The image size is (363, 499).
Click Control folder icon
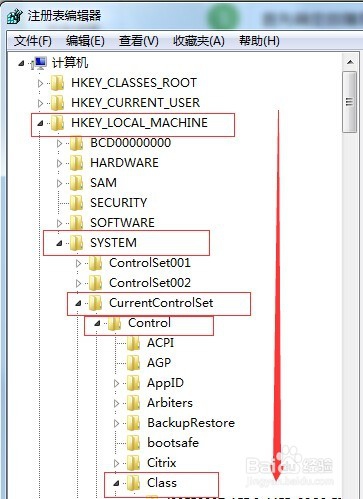coord(115,323)
